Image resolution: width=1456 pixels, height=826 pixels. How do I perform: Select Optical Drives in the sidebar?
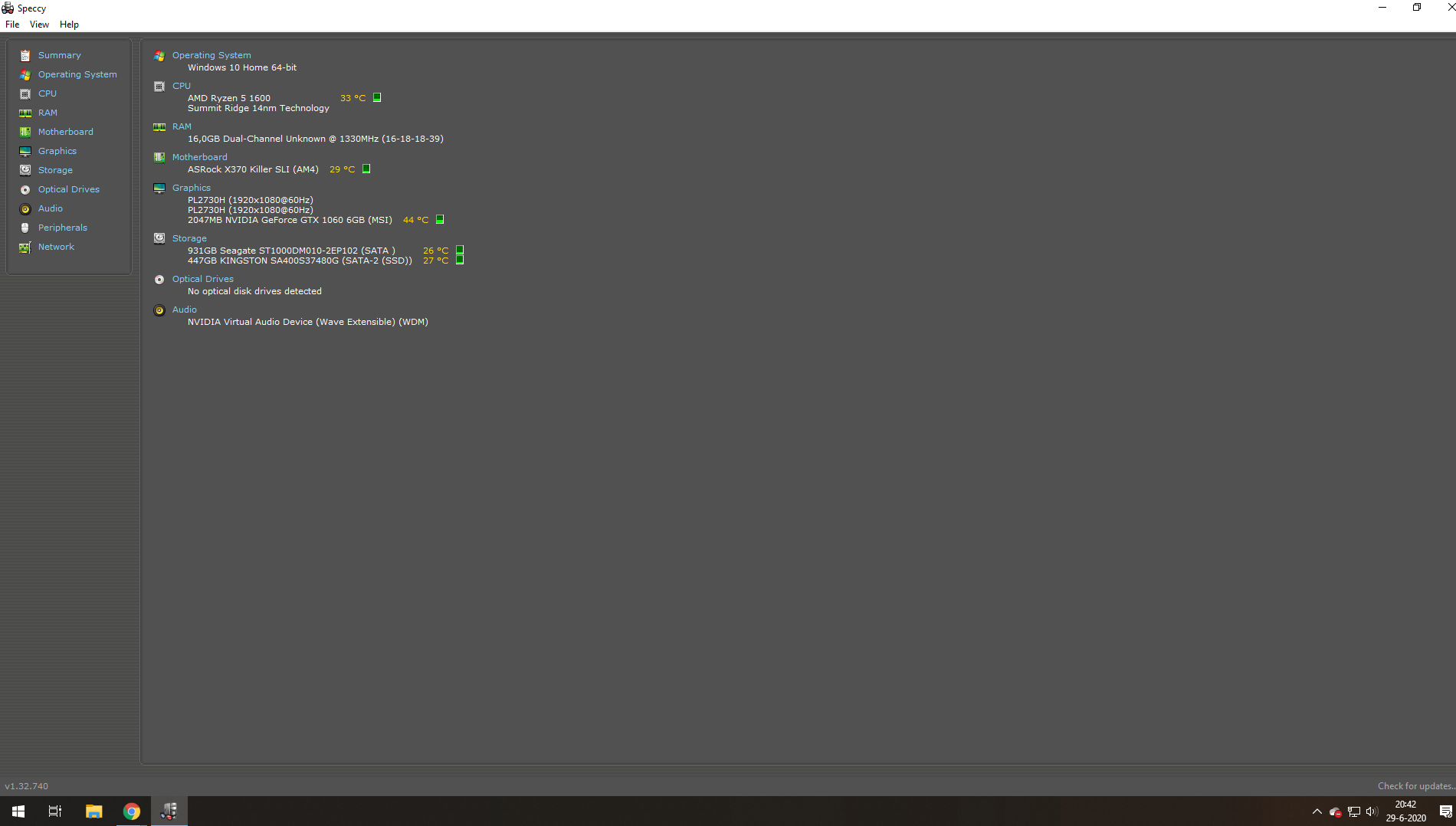[69, 189]
